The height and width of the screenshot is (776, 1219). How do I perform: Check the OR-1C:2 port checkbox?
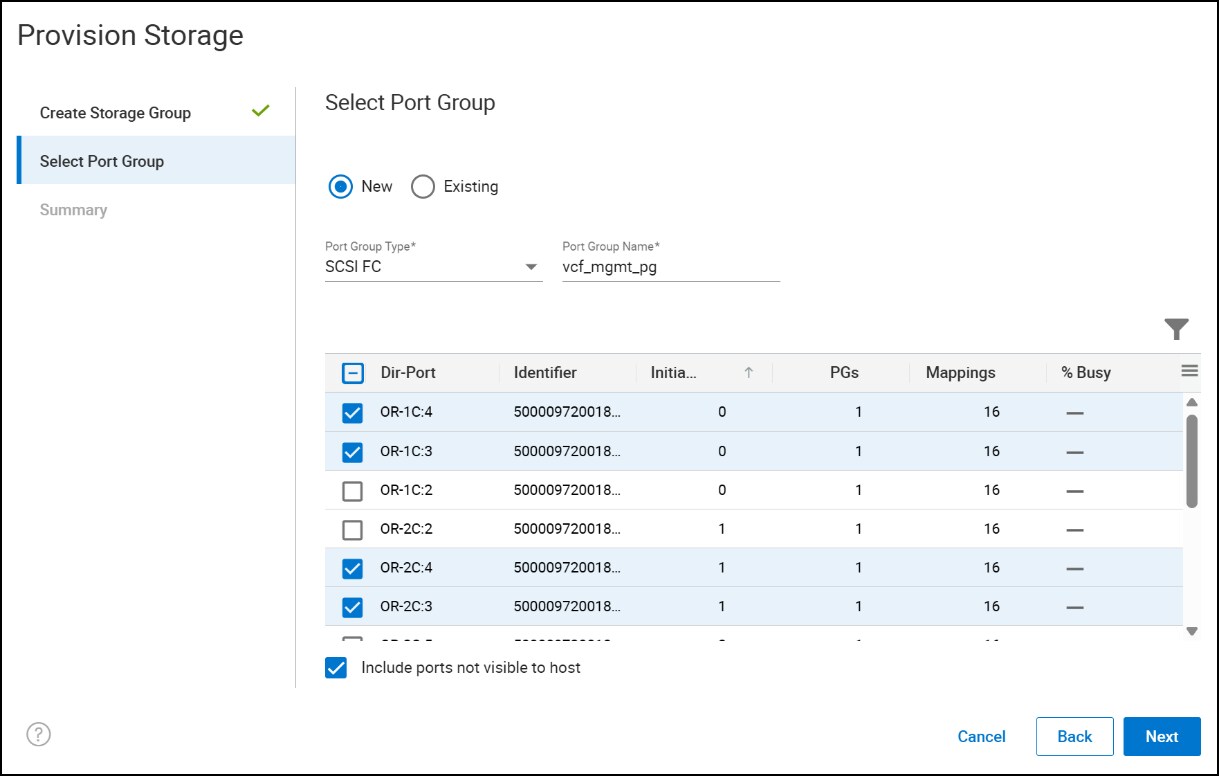point(352,491)
